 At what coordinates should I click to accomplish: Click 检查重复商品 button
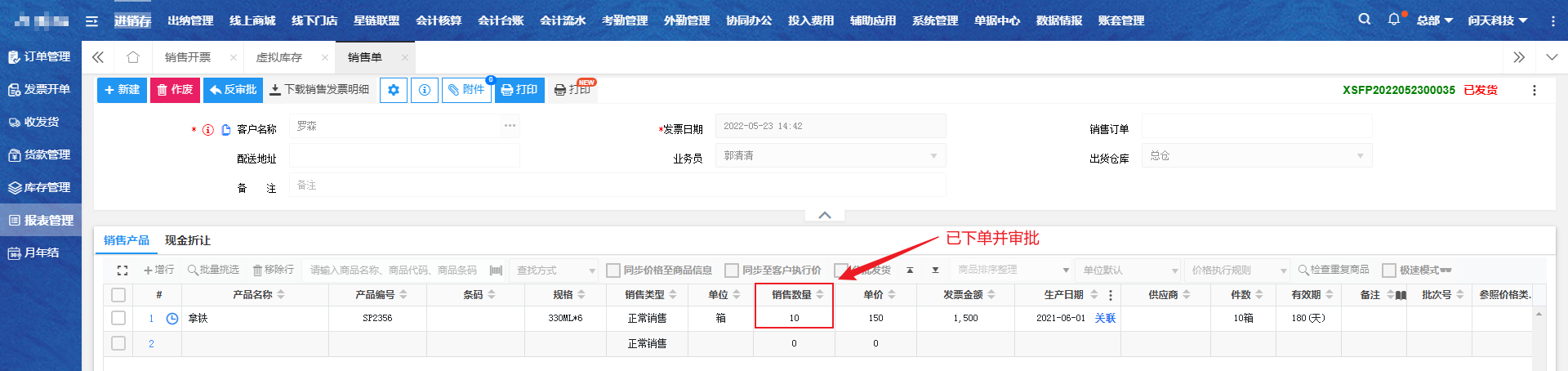tap(1334, 270)
